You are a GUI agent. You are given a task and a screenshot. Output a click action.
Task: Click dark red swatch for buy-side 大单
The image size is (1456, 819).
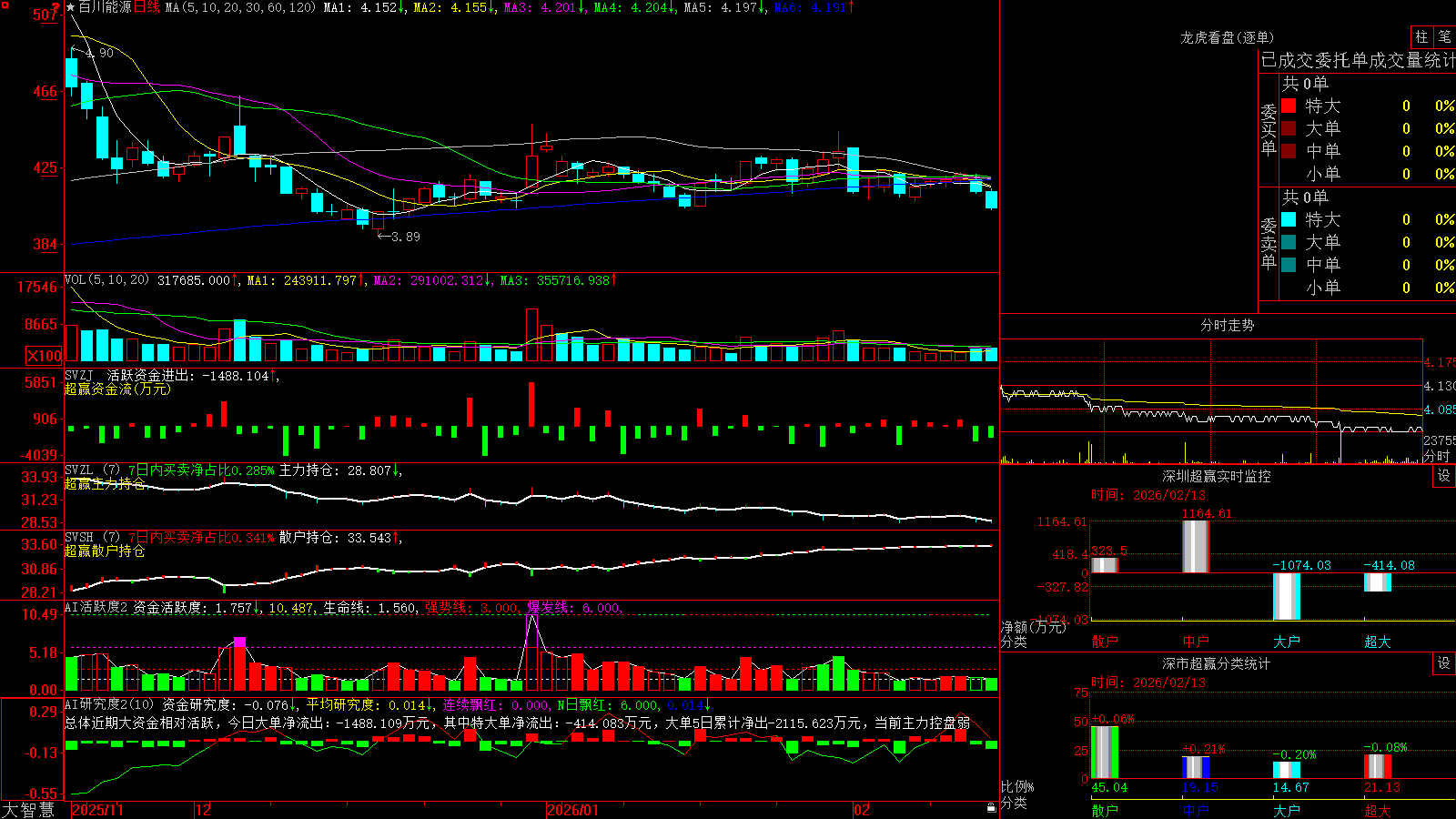[x=1289, y=128]
